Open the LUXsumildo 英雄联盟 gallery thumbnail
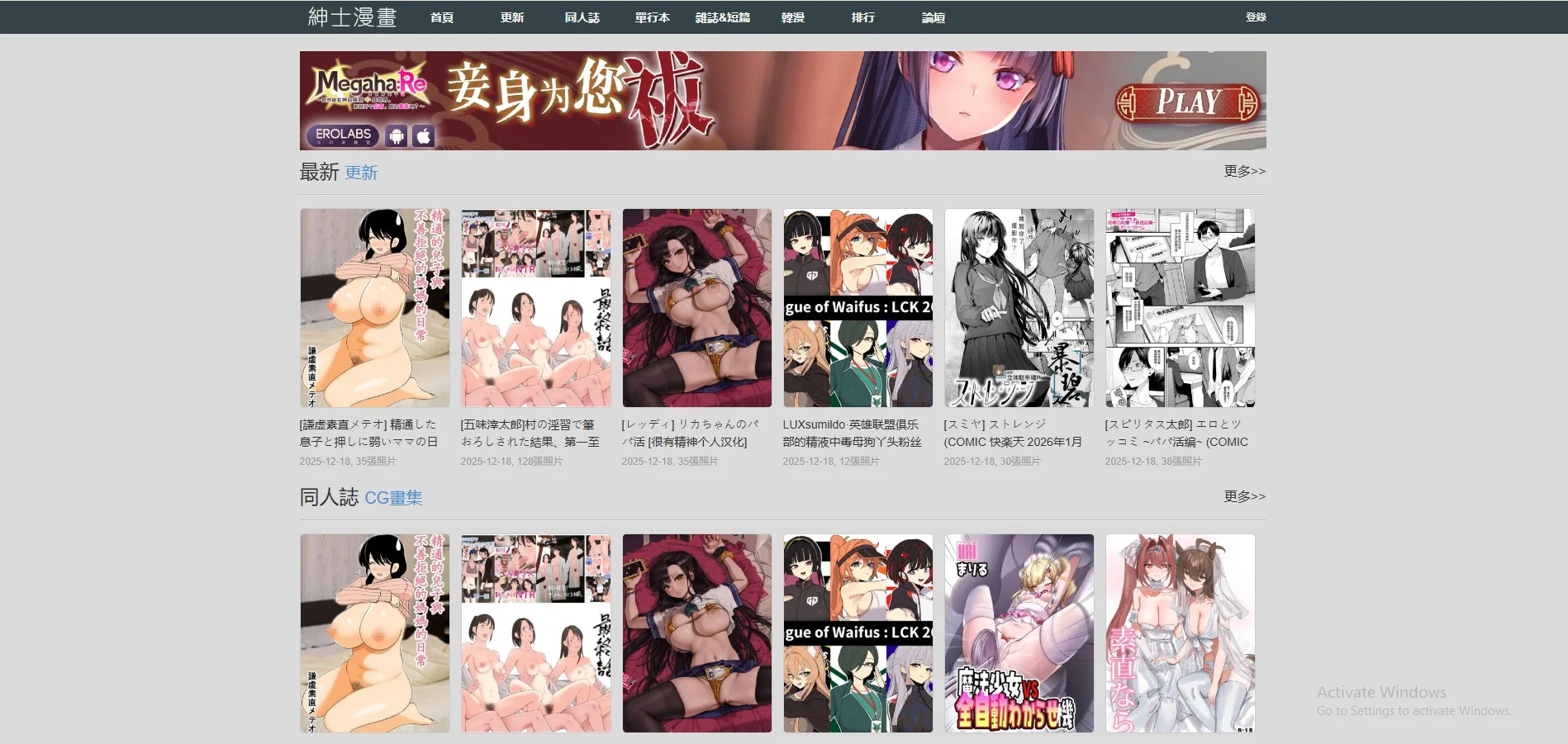1568x744 pixels. 858,308
